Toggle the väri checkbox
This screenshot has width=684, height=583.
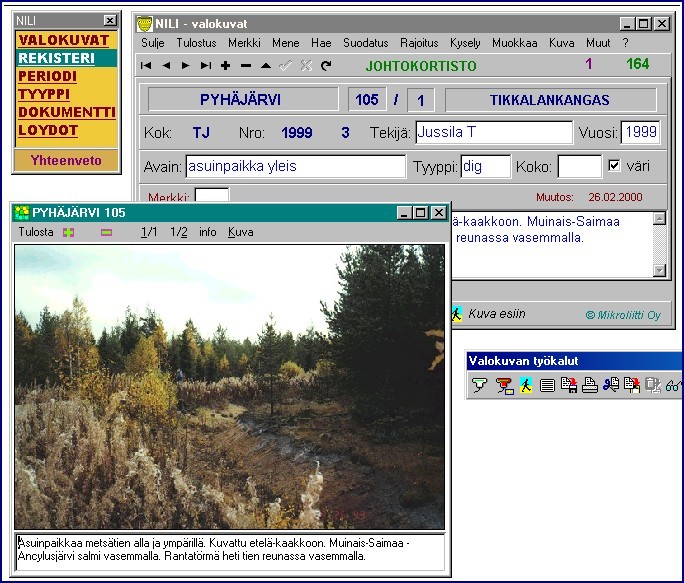(615, 166)
